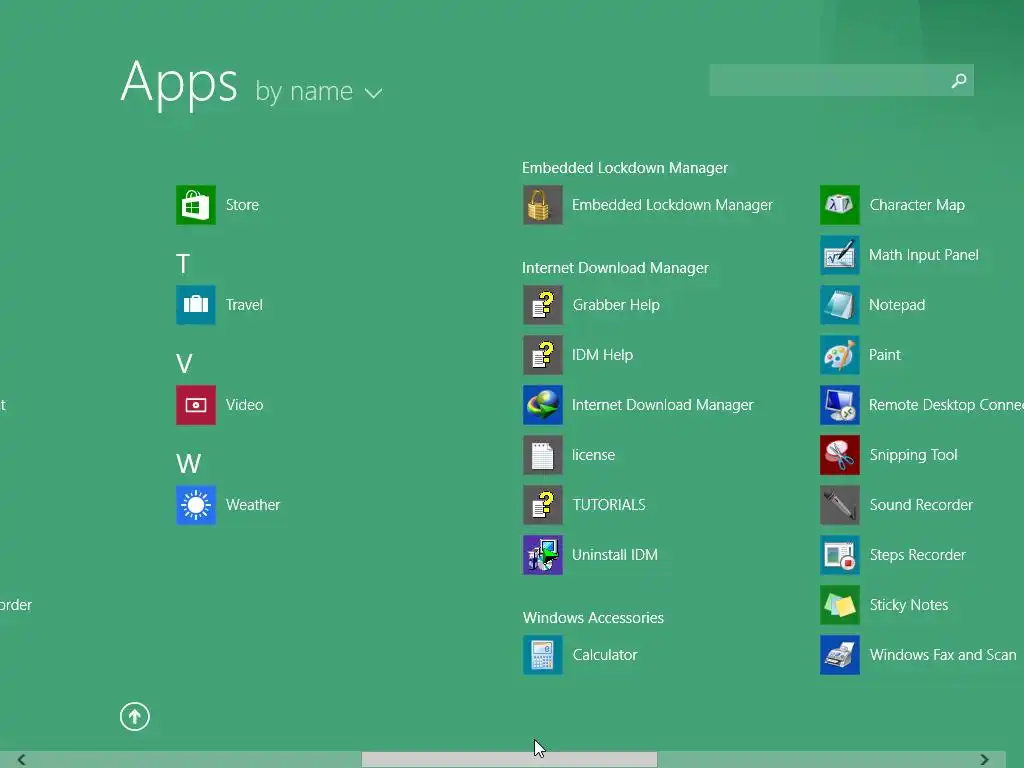This screenshot has width=1024, height=768.
Task: Launch Snipping Tool scissors icon
Action: coord(840,455)
